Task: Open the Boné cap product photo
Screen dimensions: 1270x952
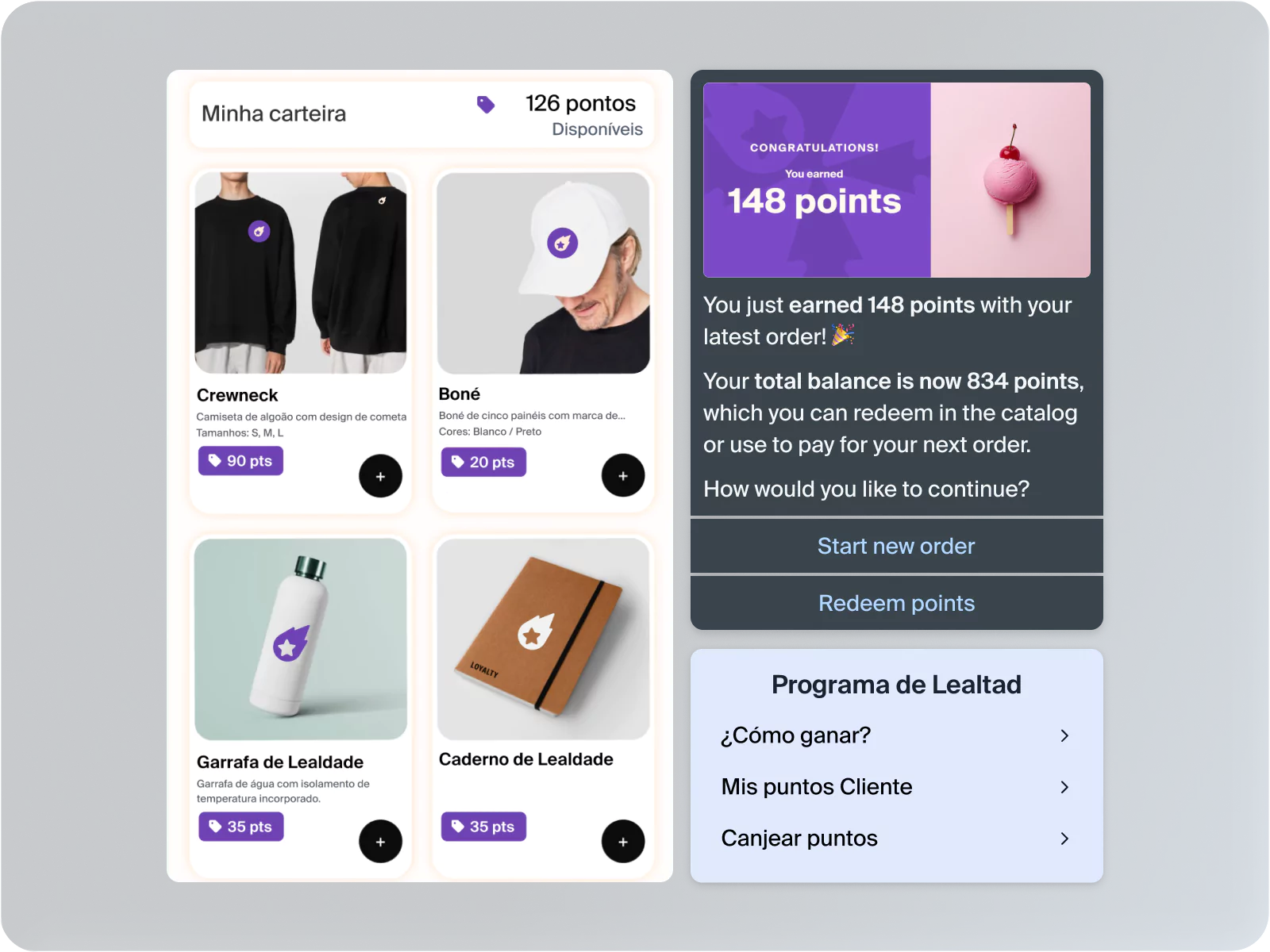Action: pyautogui.click(x=544, y=273)
